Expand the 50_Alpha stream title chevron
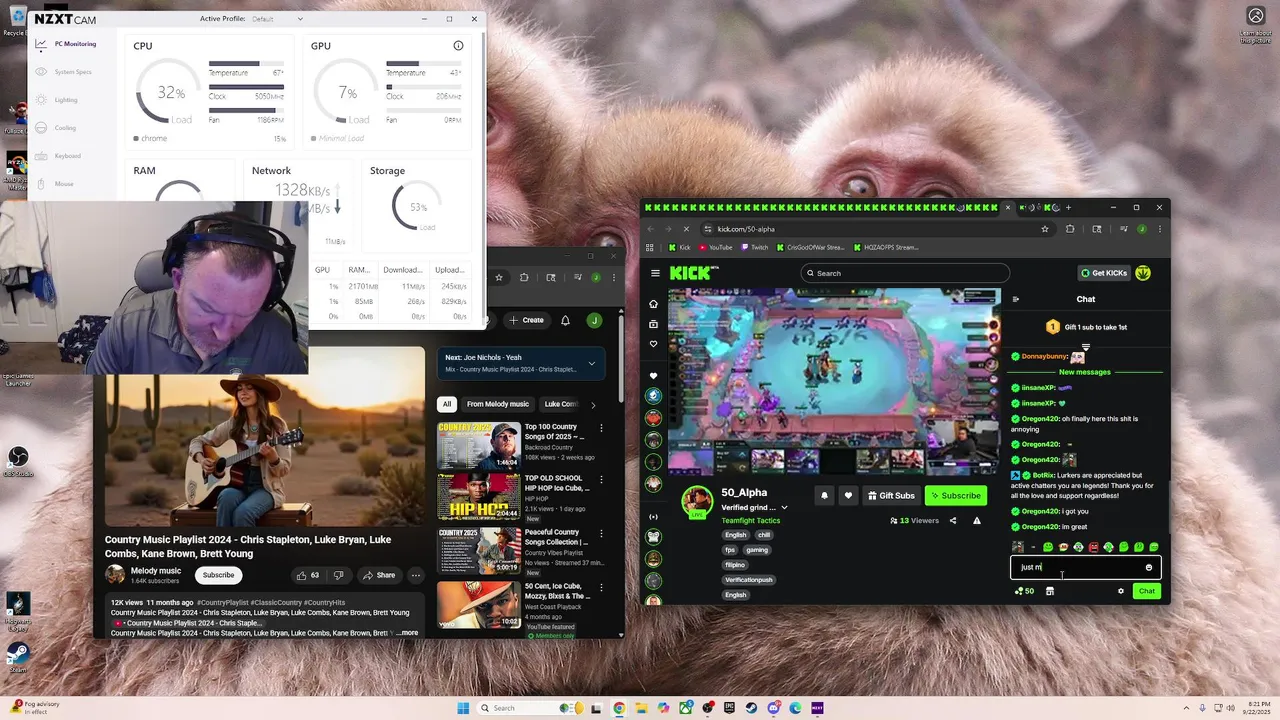 point(784,507)
